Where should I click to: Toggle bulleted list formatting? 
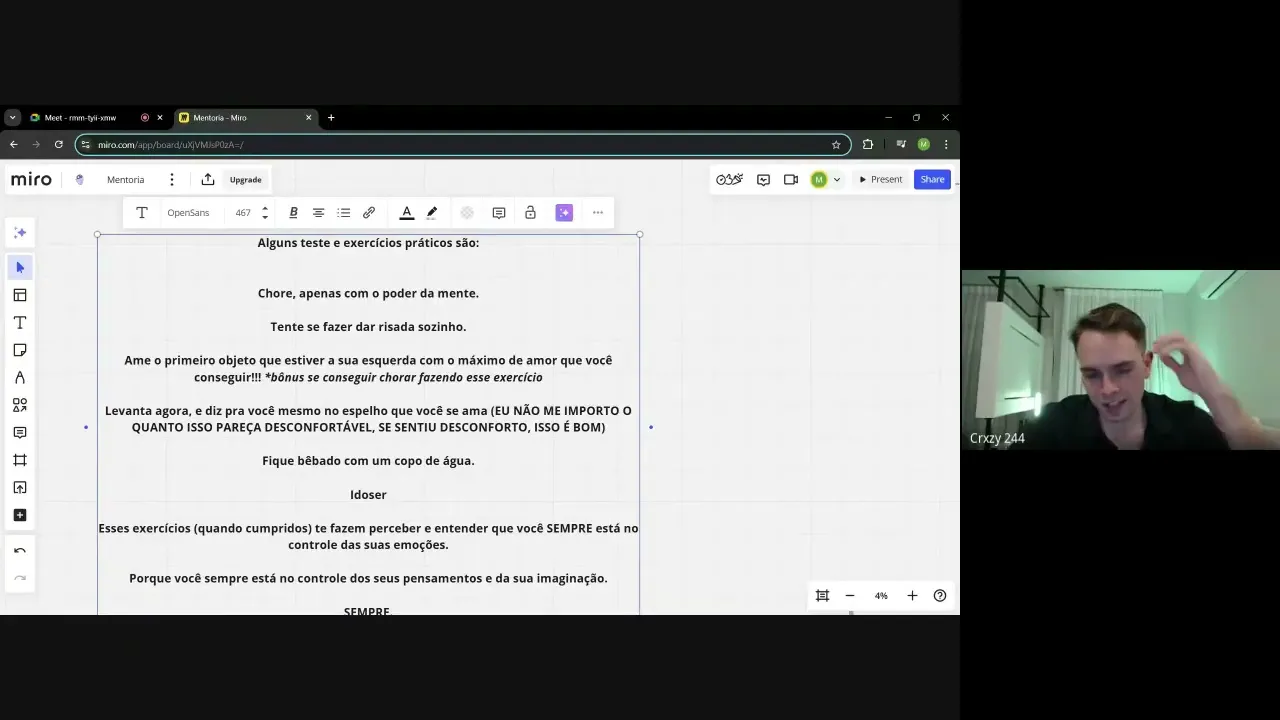[x=344, y=213]
